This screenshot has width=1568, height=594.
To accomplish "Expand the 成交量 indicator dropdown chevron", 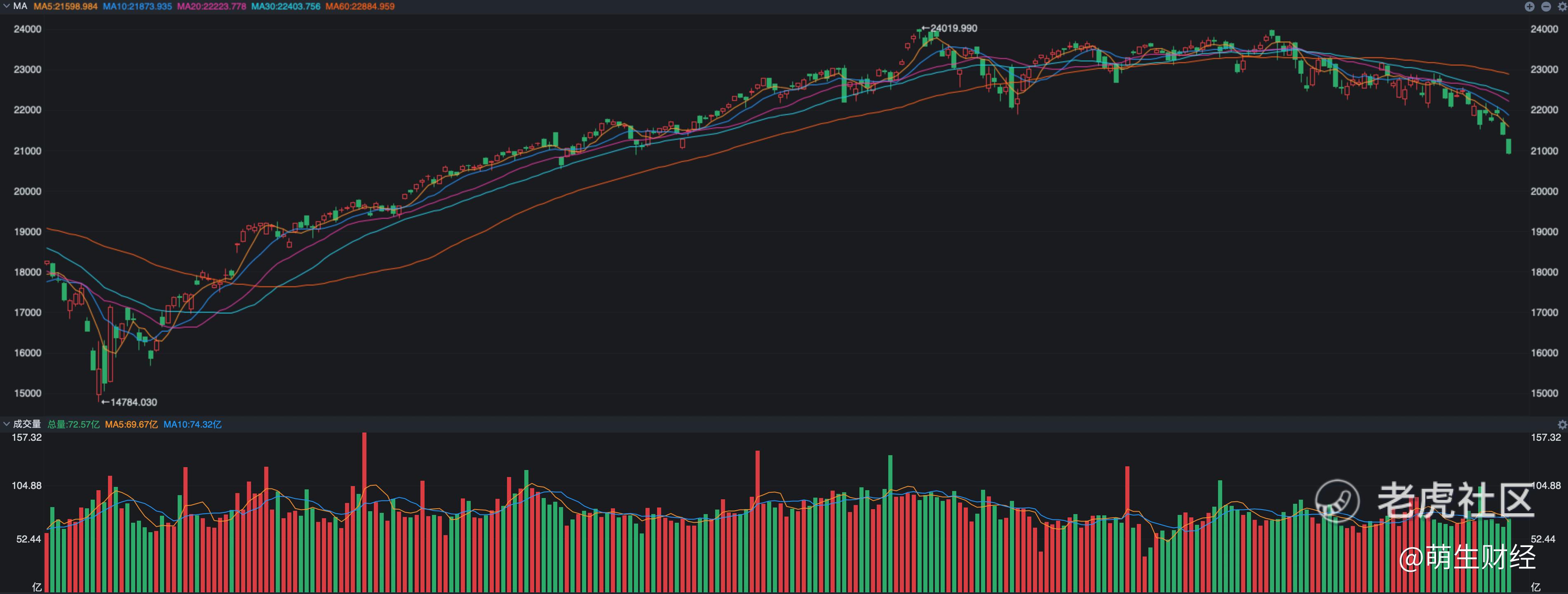I will (6, 424).
